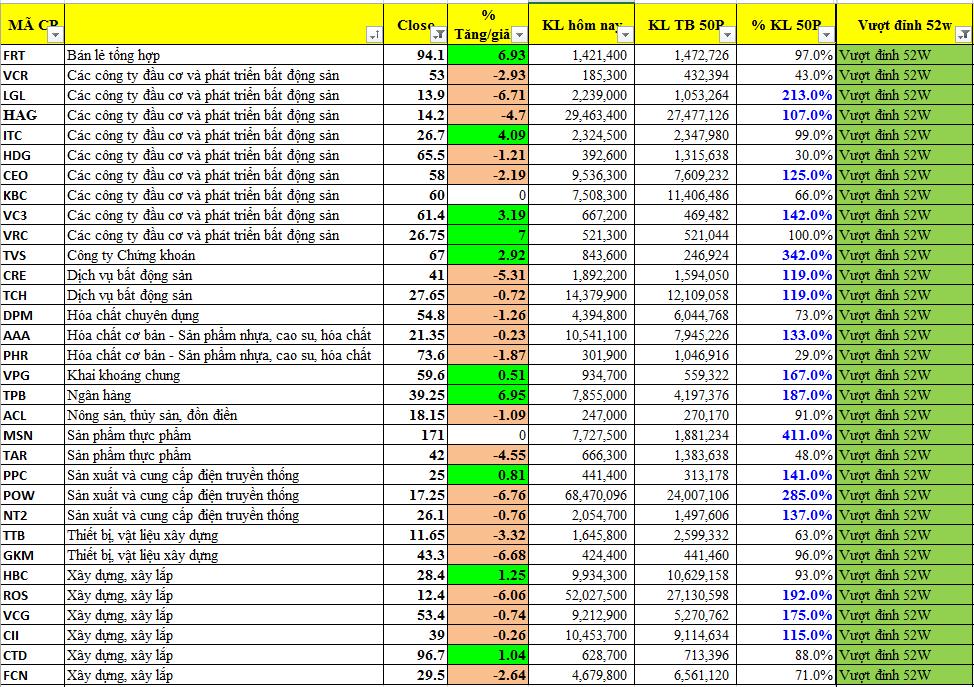
Task: Open the % KL 50P filter dropdown
Action: (826, 35)
